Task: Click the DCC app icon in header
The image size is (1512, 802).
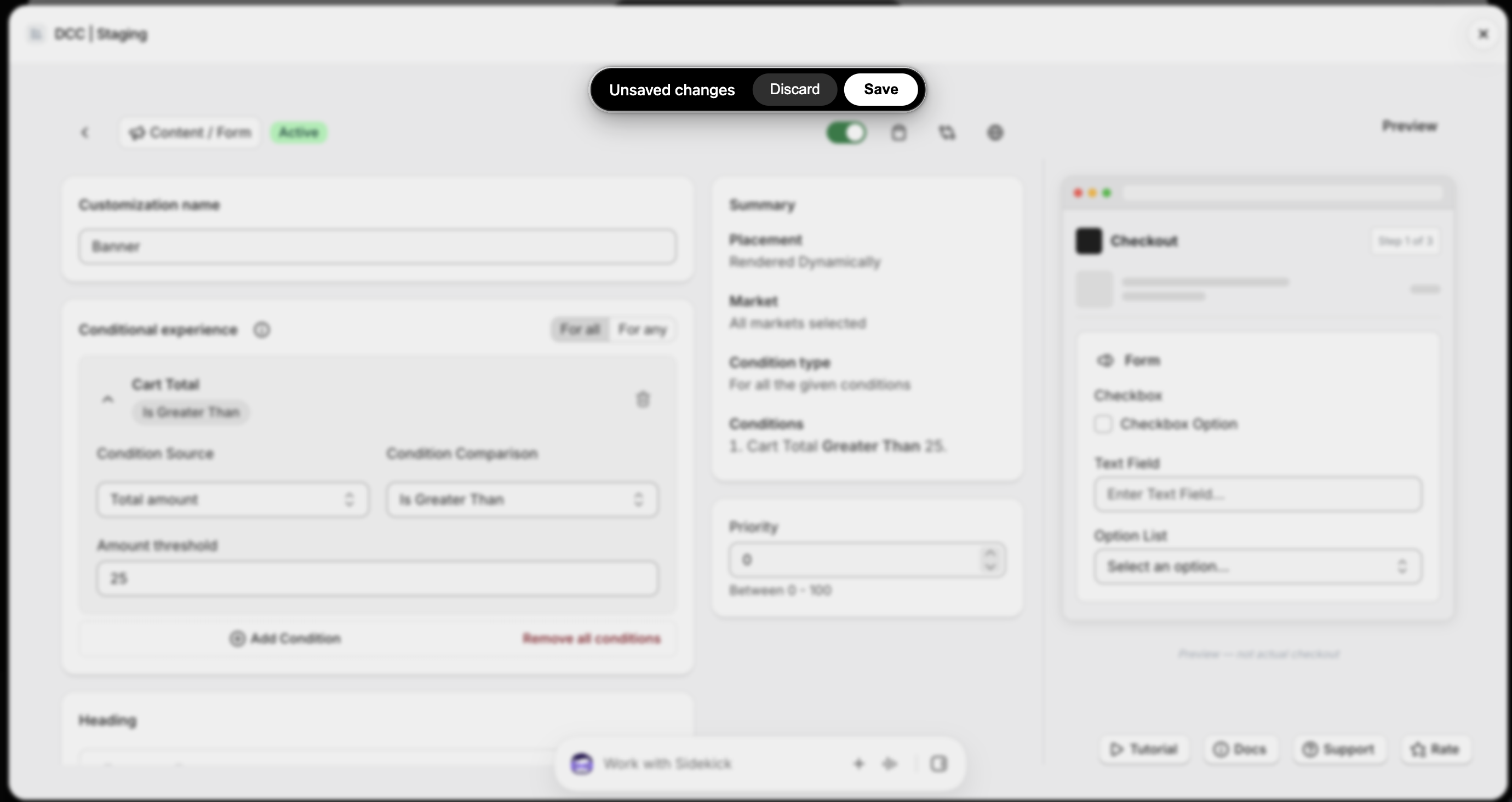Action: 36,34
